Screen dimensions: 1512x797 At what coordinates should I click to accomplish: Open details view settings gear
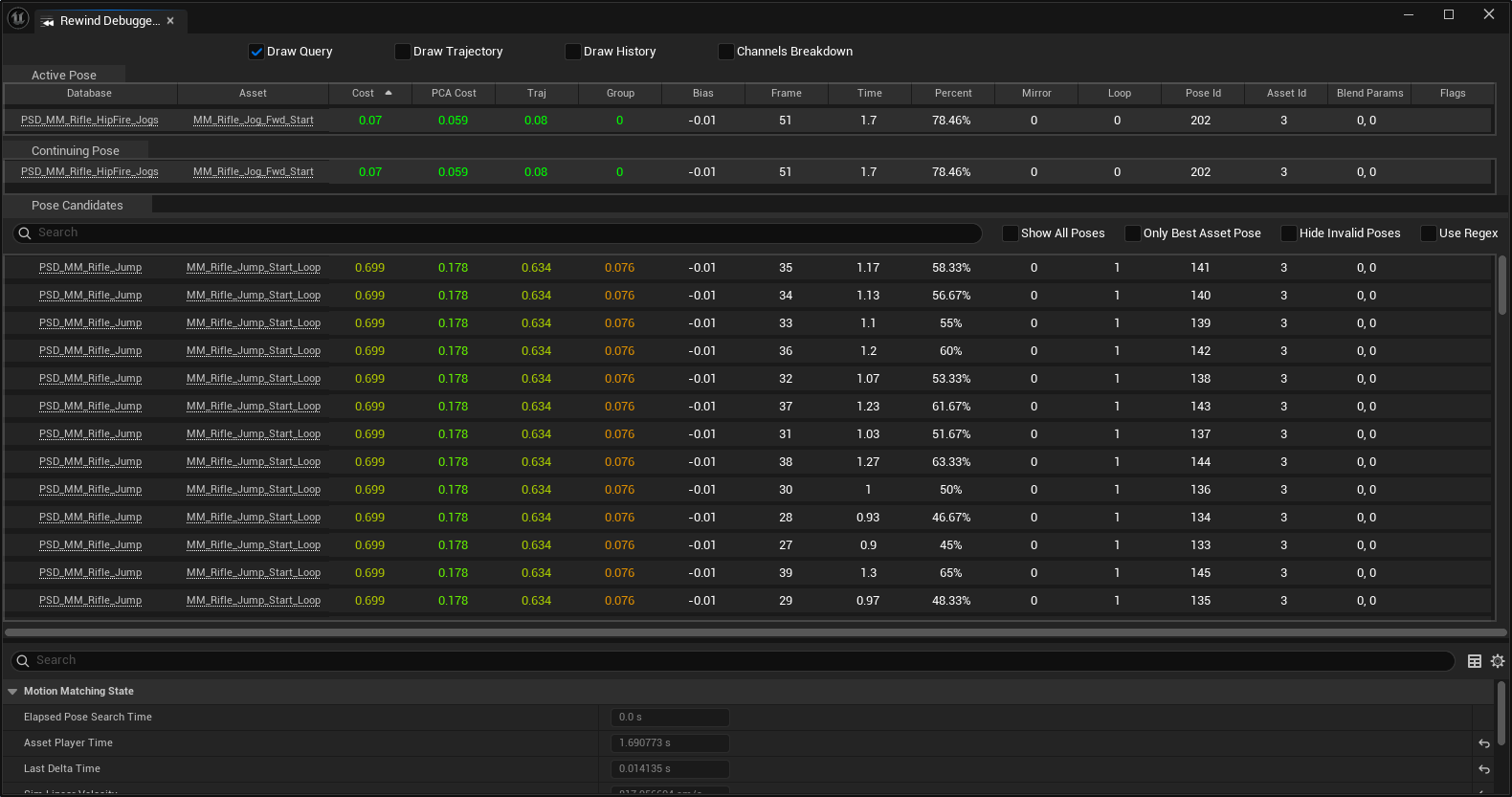[x=1498, y=661]
